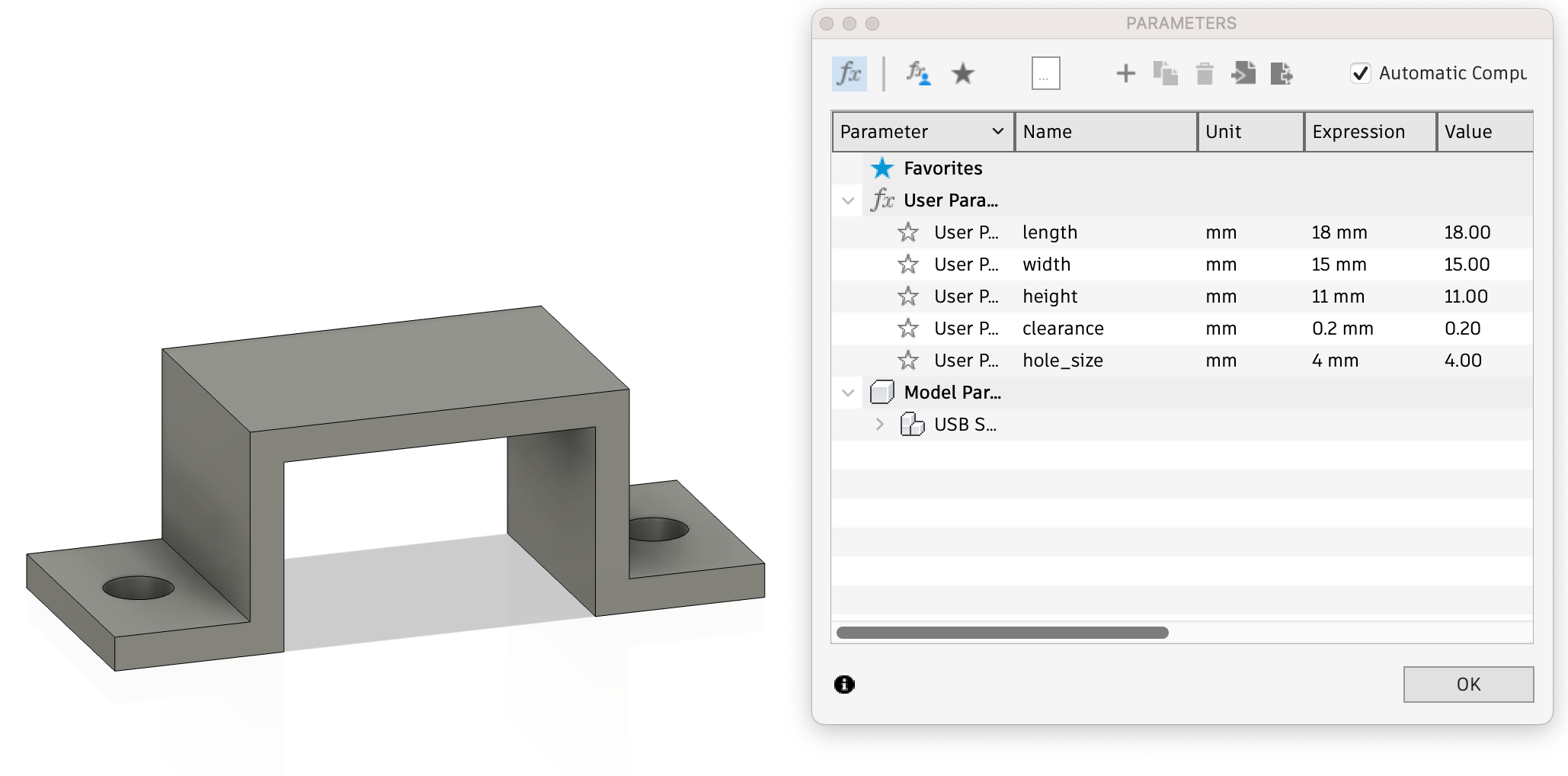1568x776 pixels.
Task: Click the Unit column header
Action: 1251,132
